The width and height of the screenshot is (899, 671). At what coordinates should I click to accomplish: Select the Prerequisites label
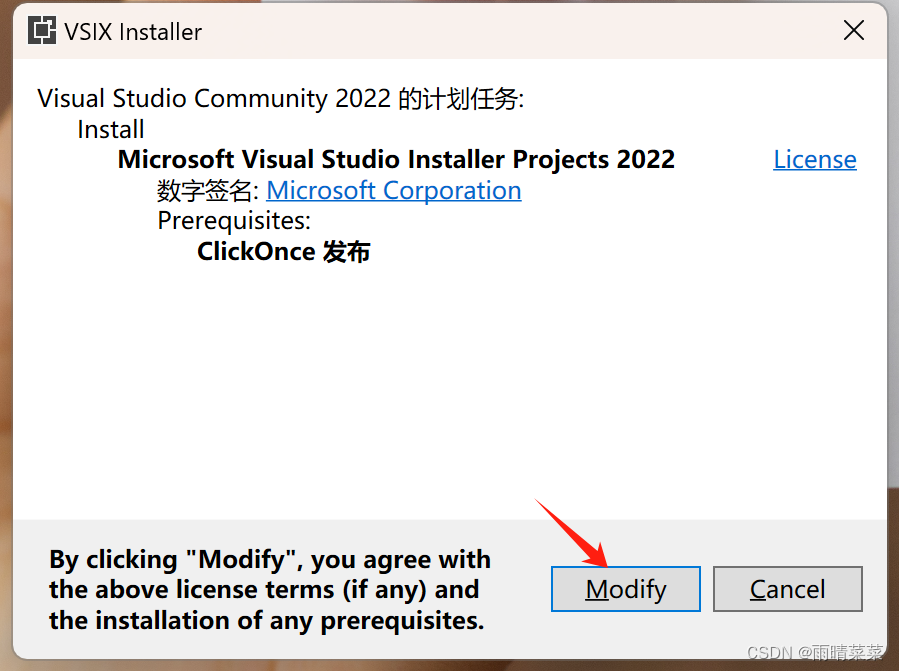click(234, 220)
